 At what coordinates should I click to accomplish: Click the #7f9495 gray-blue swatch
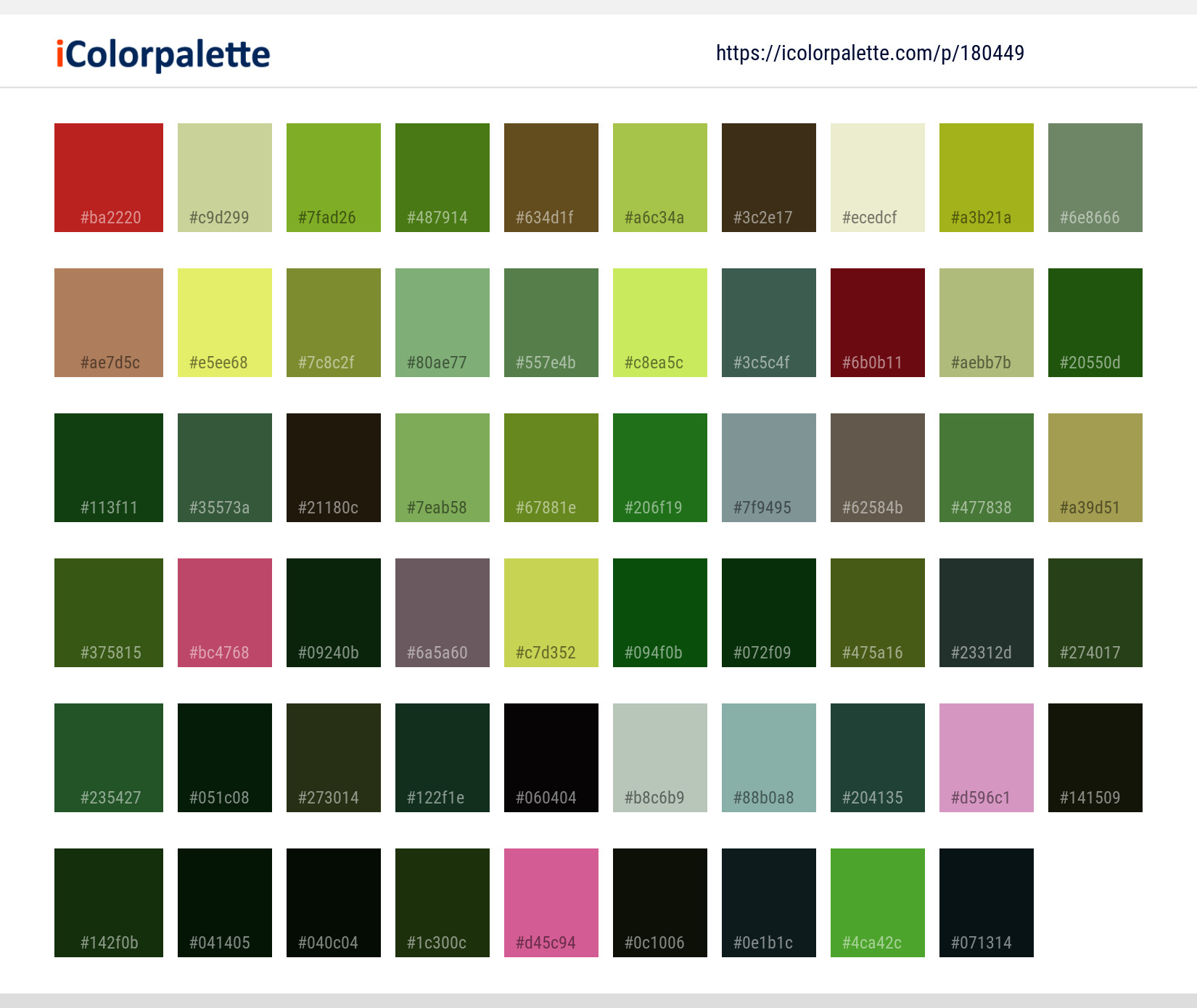point(768,467)
